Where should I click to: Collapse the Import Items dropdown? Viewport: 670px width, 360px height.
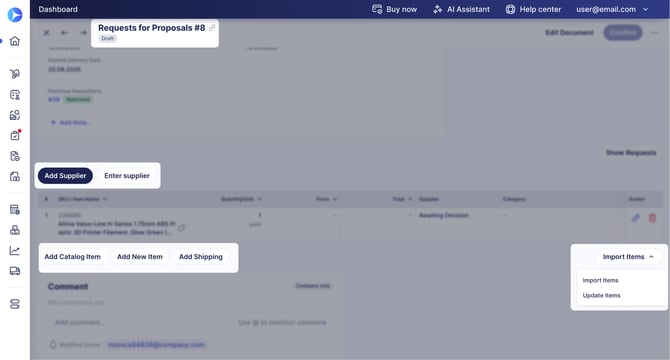(x=651, y=257)
